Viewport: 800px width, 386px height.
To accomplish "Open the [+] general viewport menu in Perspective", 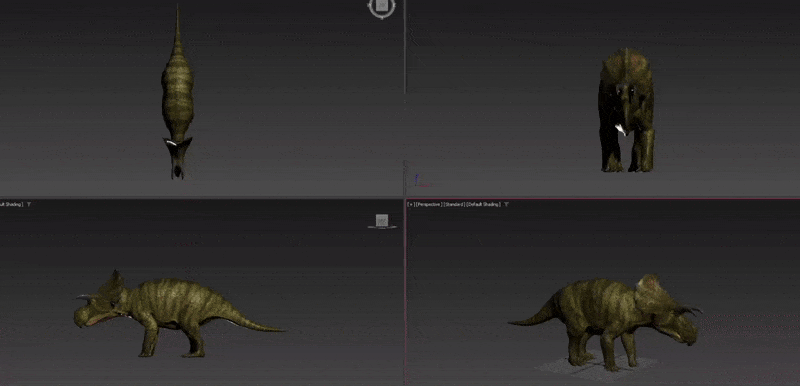I will [x=411, y=204].
